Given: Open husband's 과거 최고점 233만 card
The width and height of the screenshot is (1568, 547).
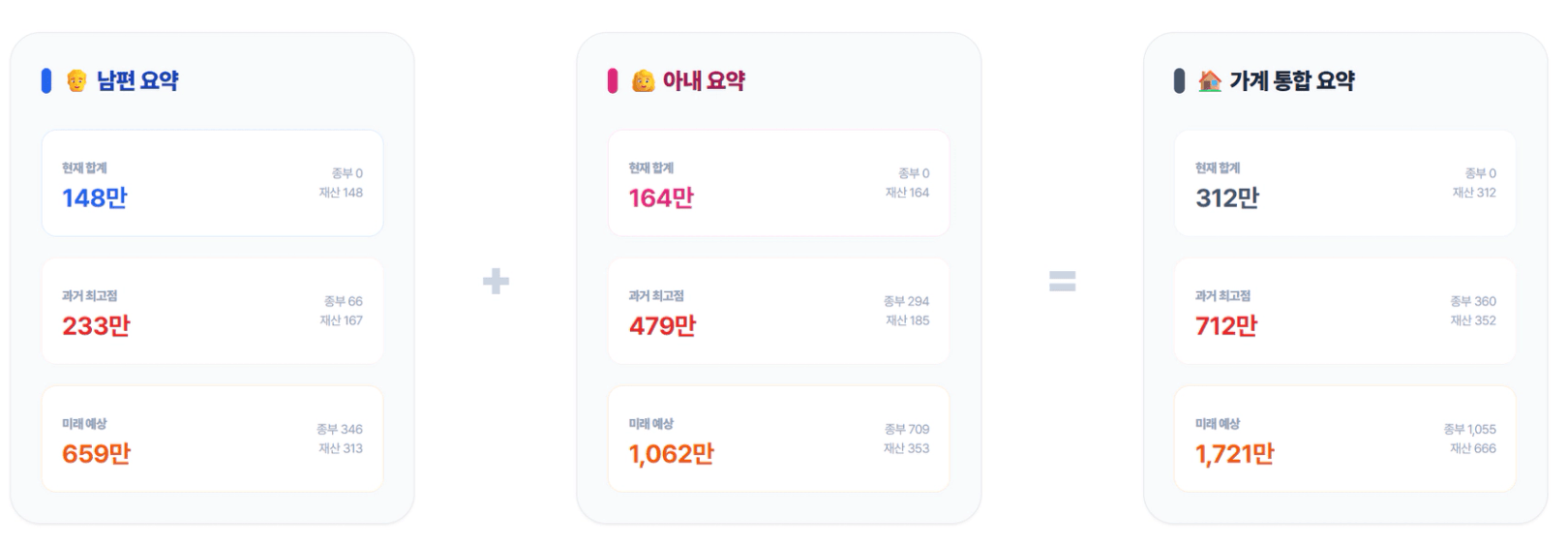Looking at the screenshot, I should [x=212, y=311].
